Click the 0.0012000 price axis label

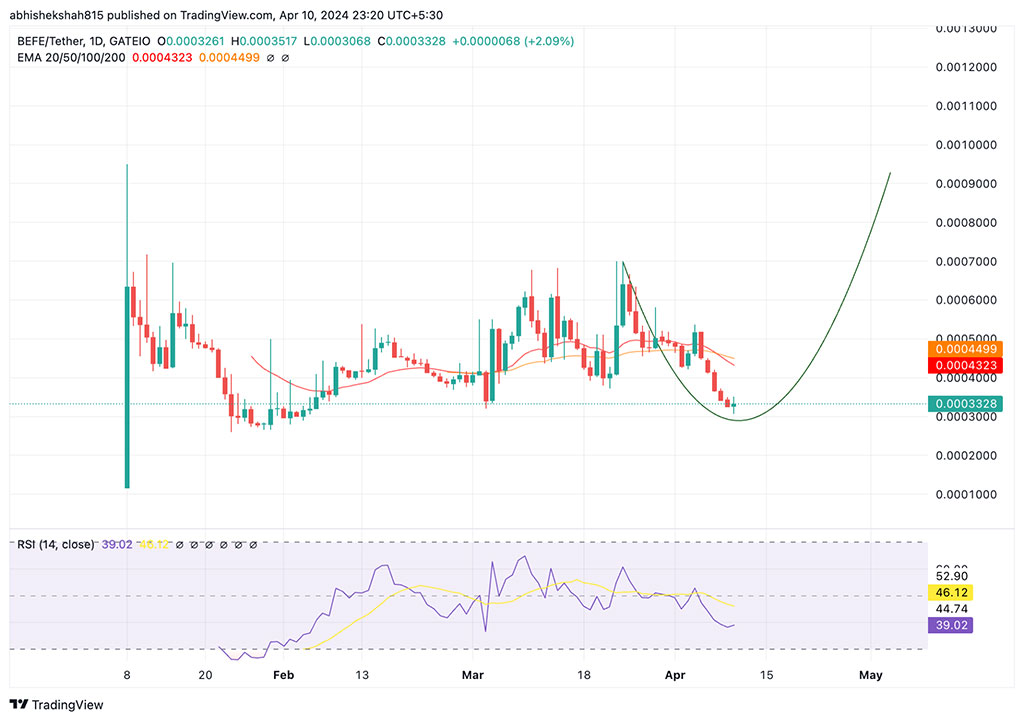click(x=967, y=67)
